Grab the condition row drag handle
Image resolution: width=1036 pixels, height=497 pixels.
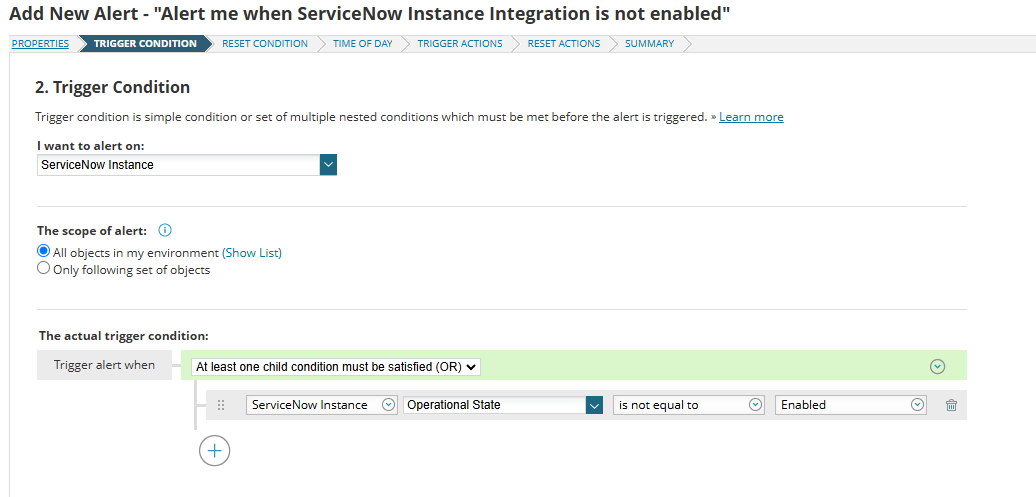click(221, 405)
